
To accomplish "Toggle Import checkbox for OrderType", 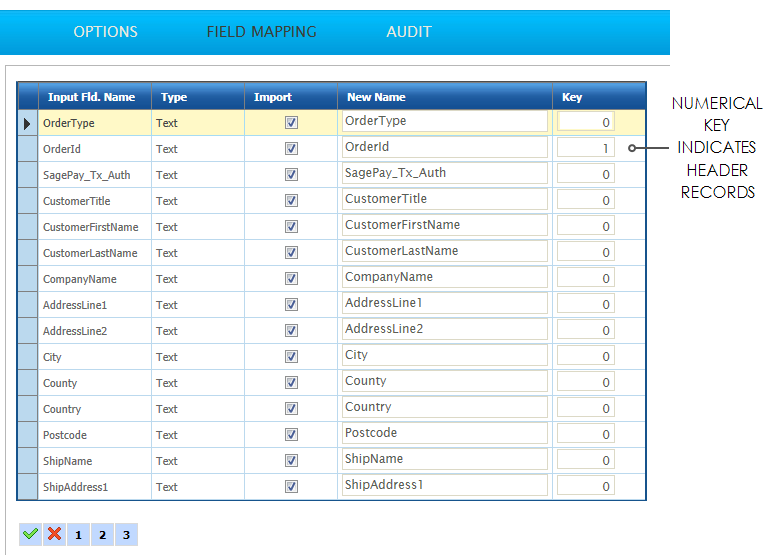I will (x=291, y=123).
